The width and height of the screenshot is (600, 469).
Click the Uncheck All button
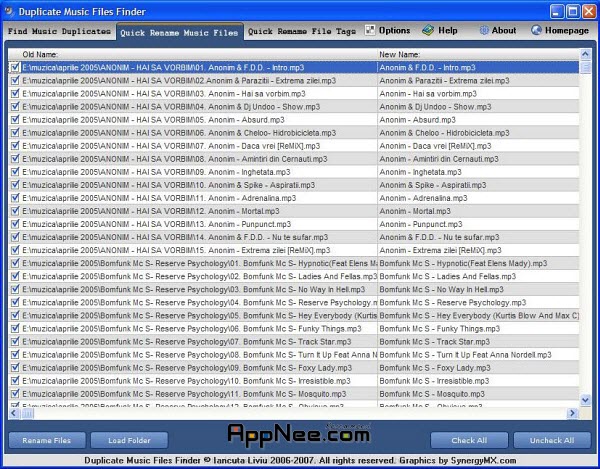tap(552, 440)
